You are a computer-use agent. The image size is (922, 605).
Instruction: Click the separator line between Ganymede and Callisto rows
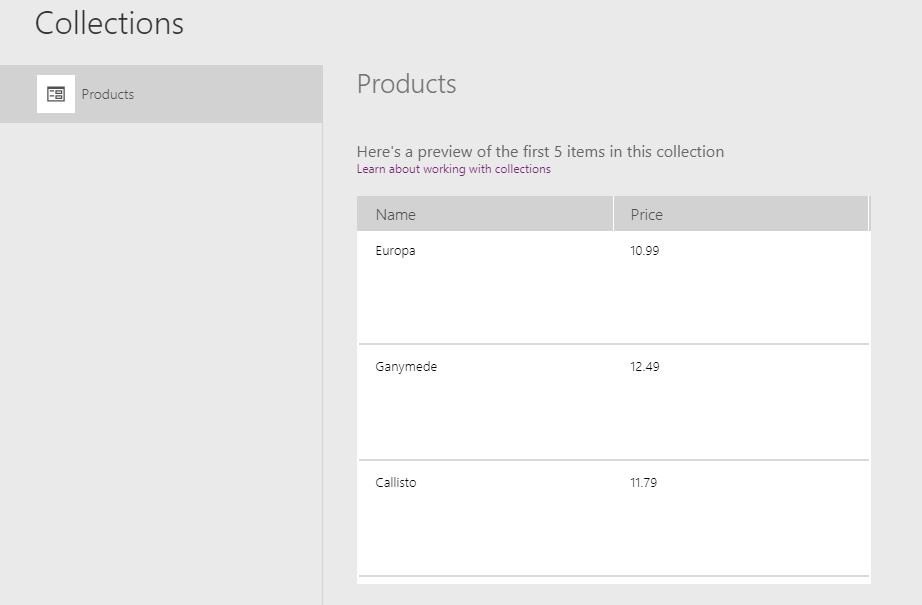[x=613, y=459]
